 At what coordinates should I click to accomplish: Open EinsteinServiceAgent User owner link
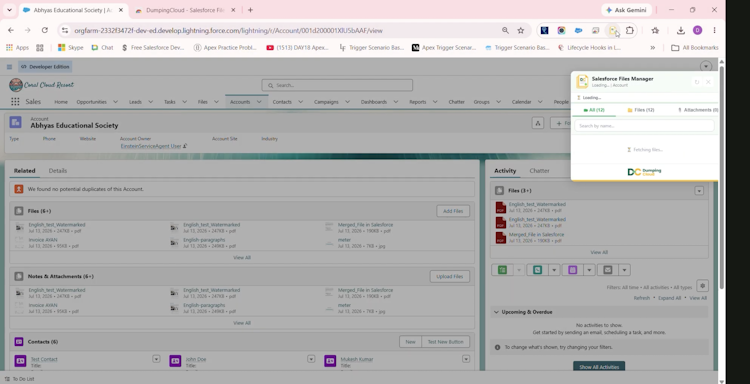151,146
